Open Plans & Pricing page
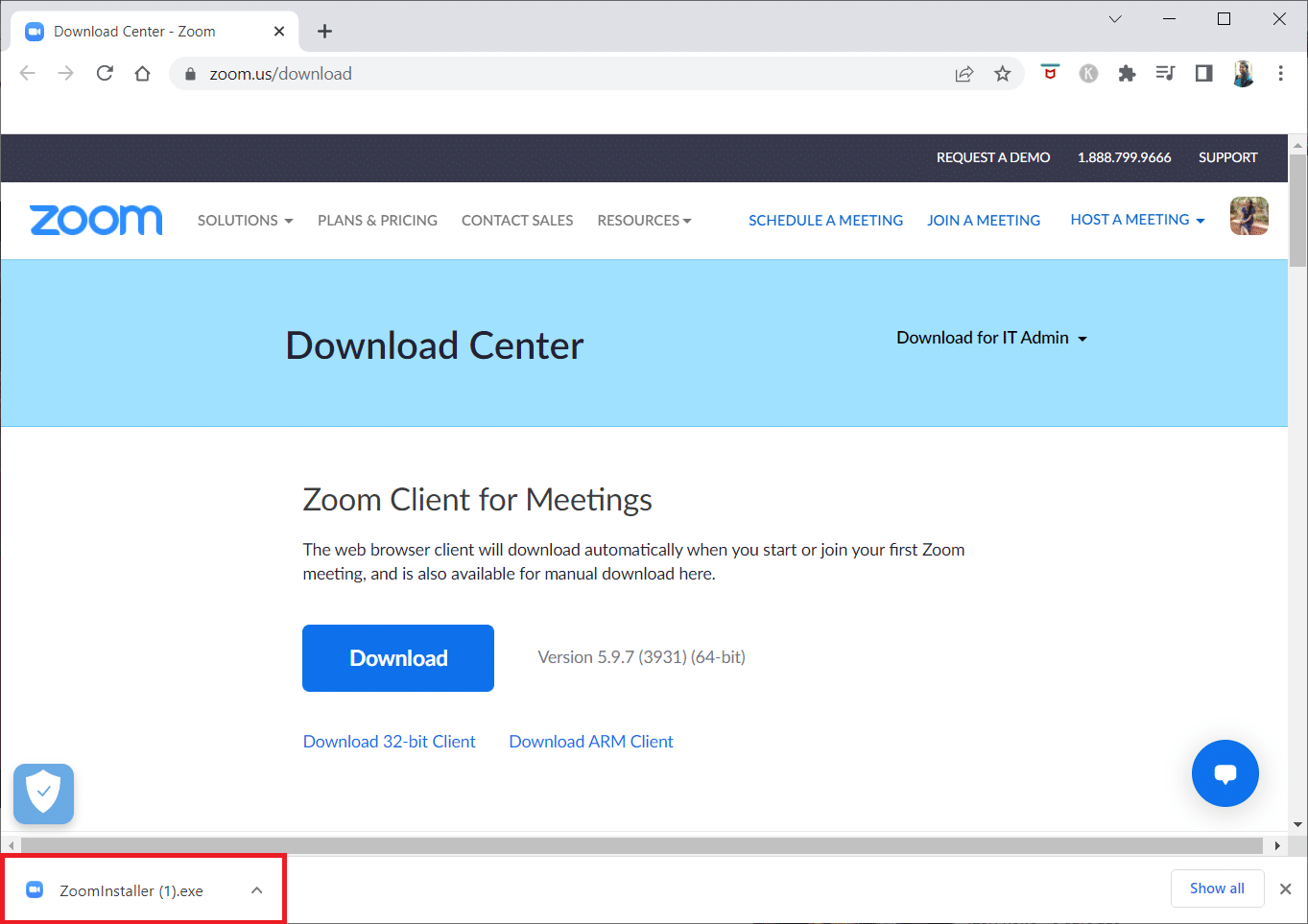The height and width of the screenshot is (924, 1308). click(377, 221)
